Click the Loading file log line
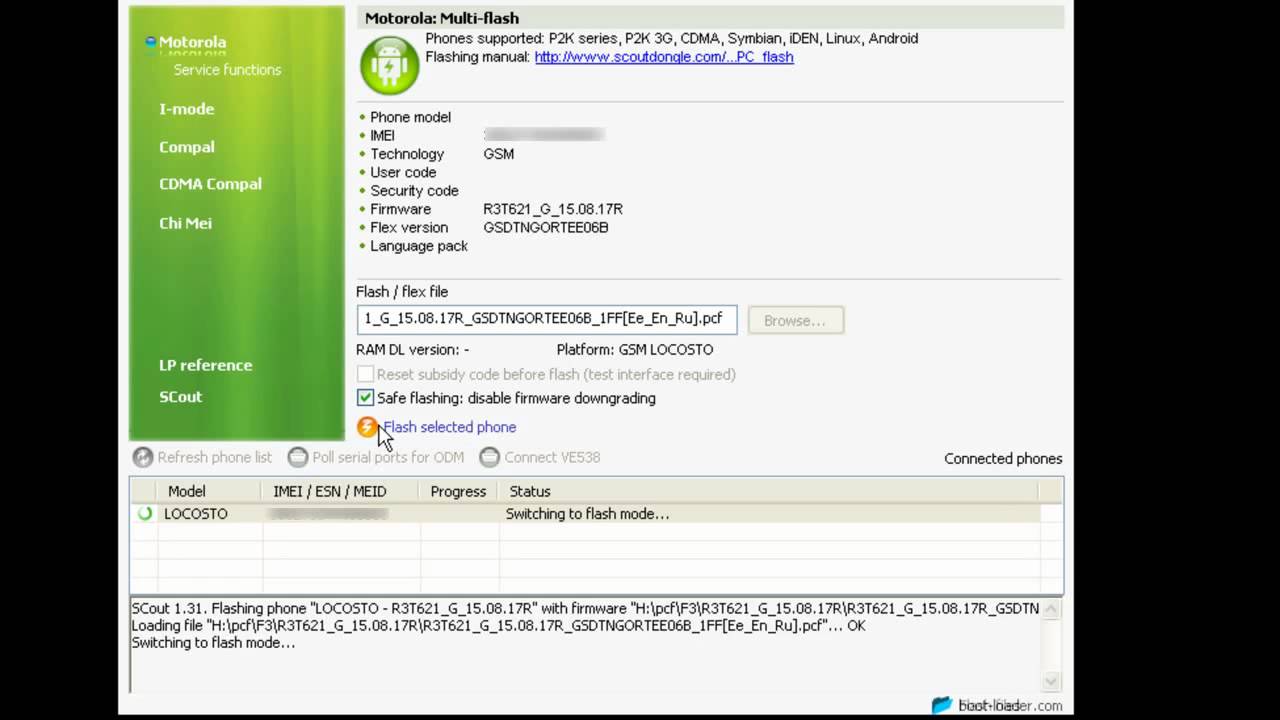This screenshot has width=1280, height=720. tap(498, 626)
